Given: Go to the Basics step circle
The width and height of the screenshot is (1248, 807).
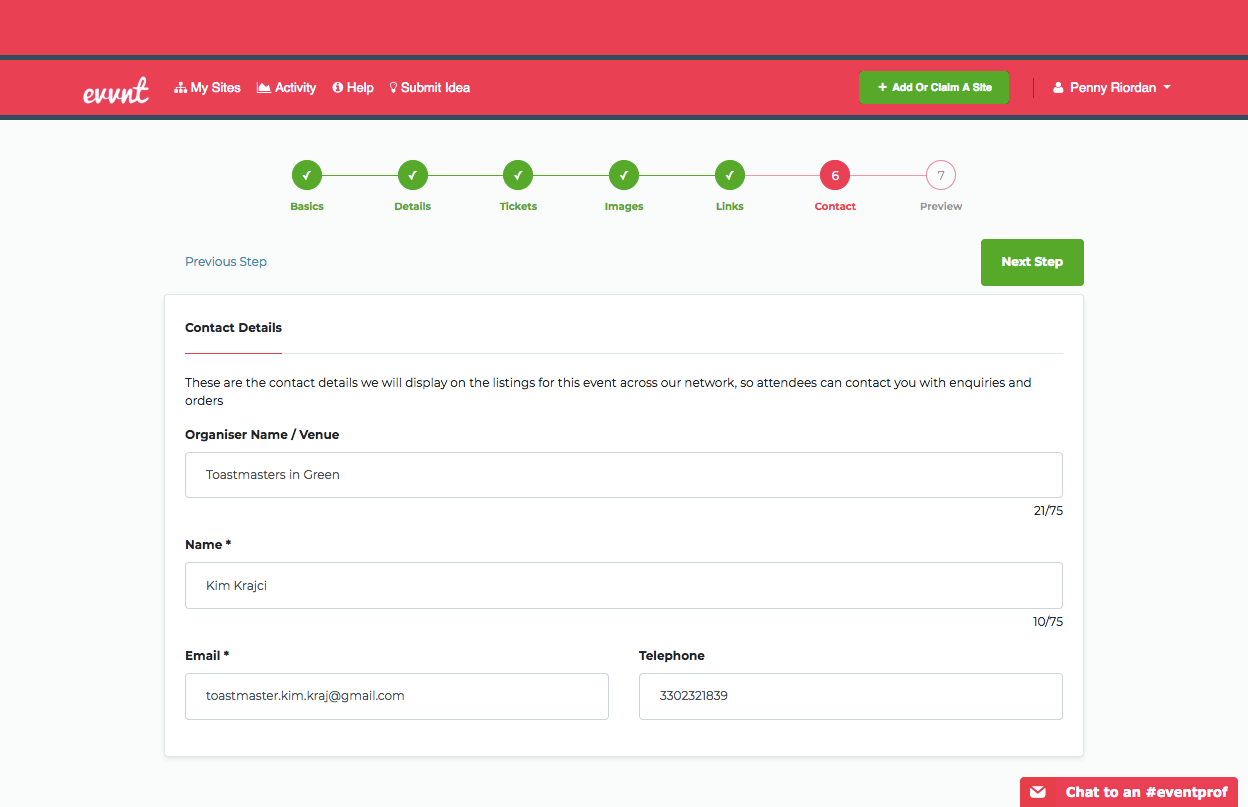Looking at the screenshot, I should point(307,176).
